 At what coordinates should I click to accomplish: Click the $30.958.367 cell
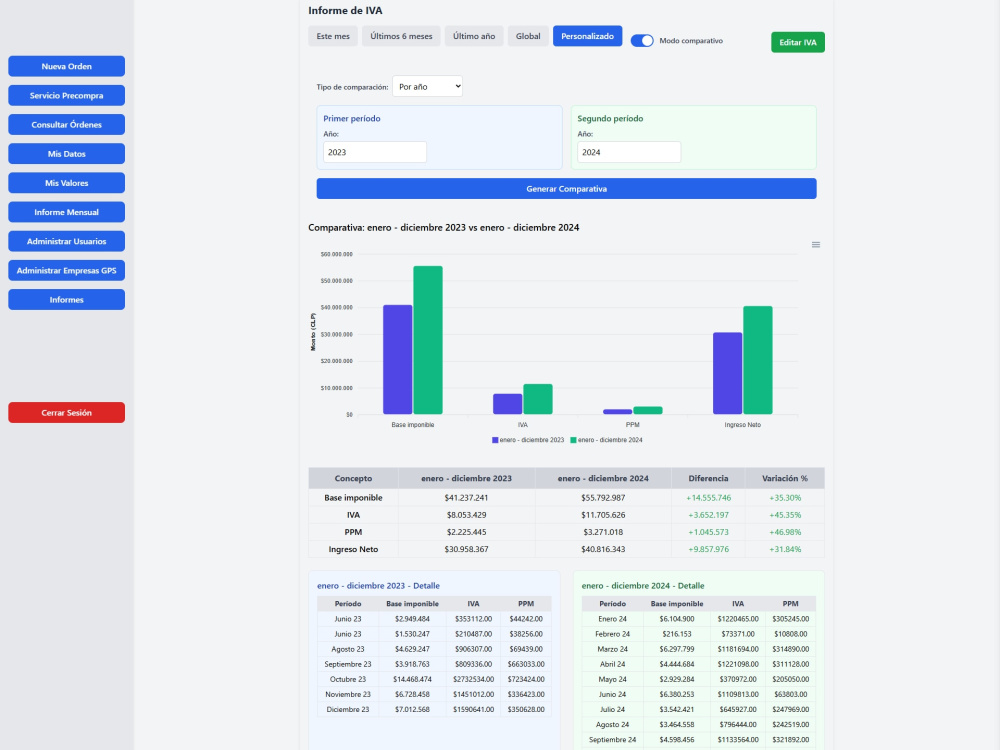(466, 550)
